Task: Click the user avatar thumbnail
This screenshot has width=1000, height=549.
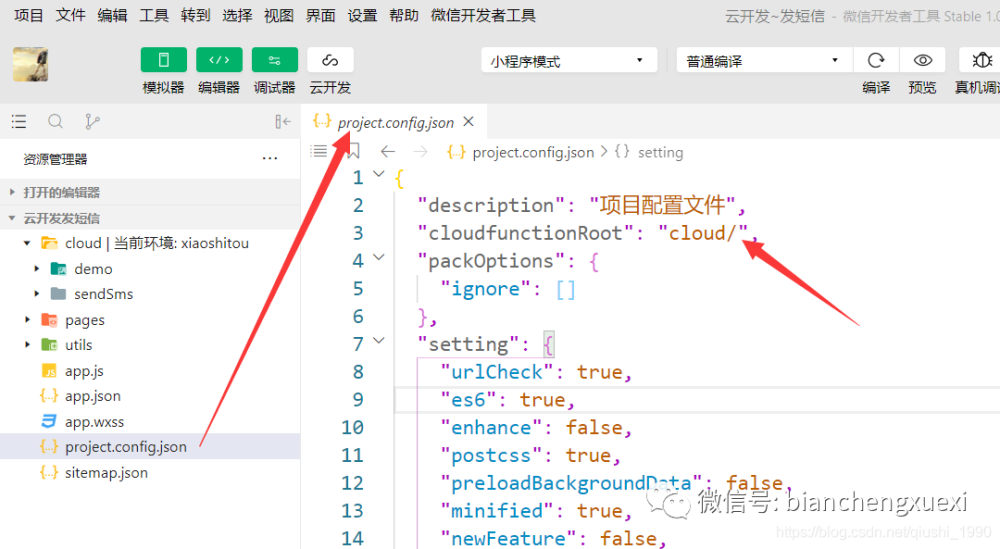Action: click(x=30, y=64)
